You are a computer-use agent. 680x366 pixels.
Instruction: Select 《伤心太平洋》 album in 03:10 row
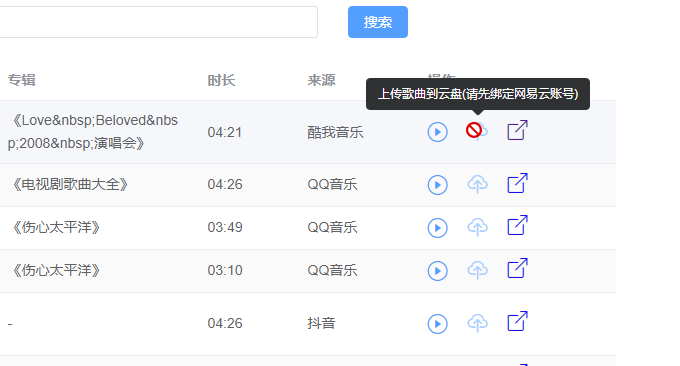[55, 271]
